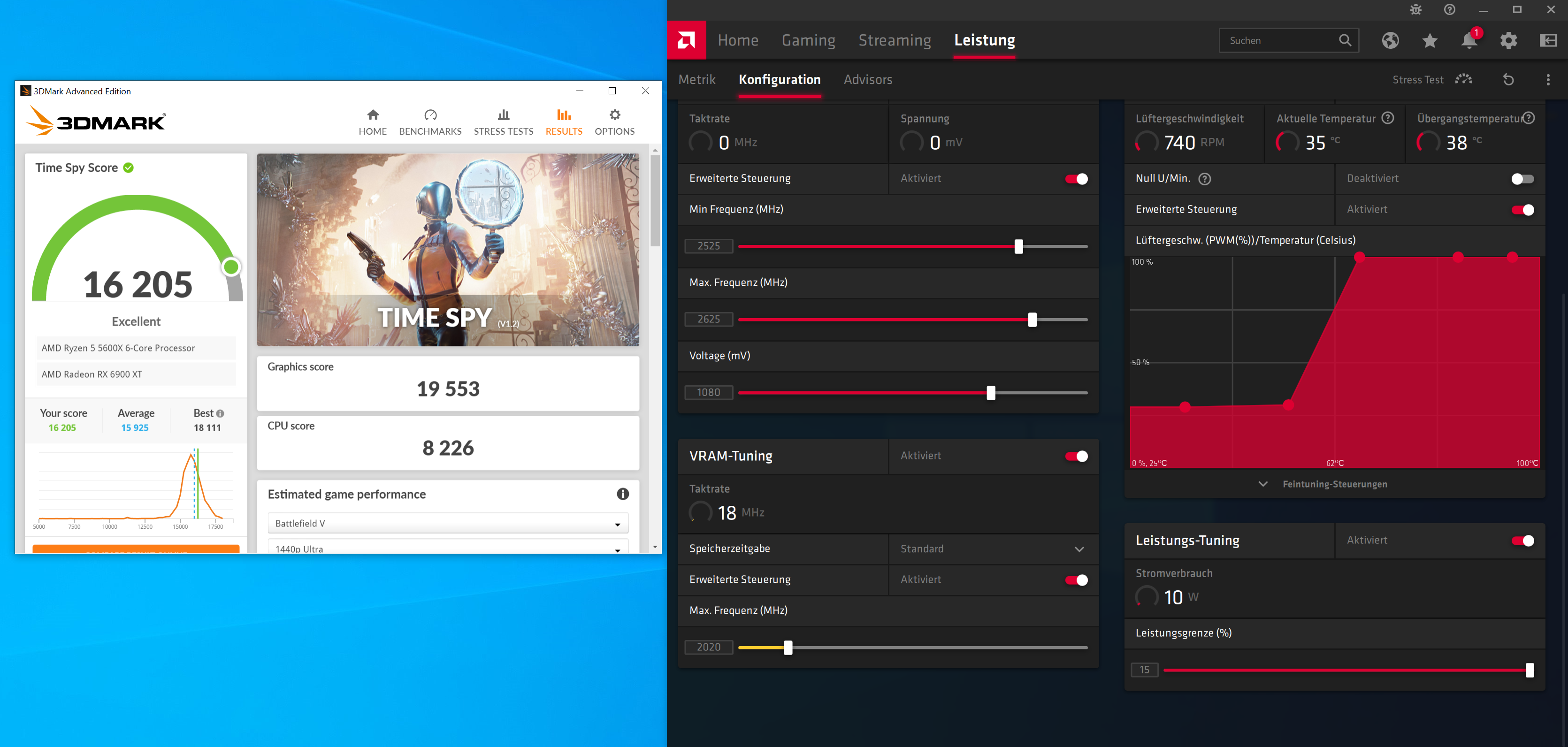Open the 3DMark Options gear

614,122
